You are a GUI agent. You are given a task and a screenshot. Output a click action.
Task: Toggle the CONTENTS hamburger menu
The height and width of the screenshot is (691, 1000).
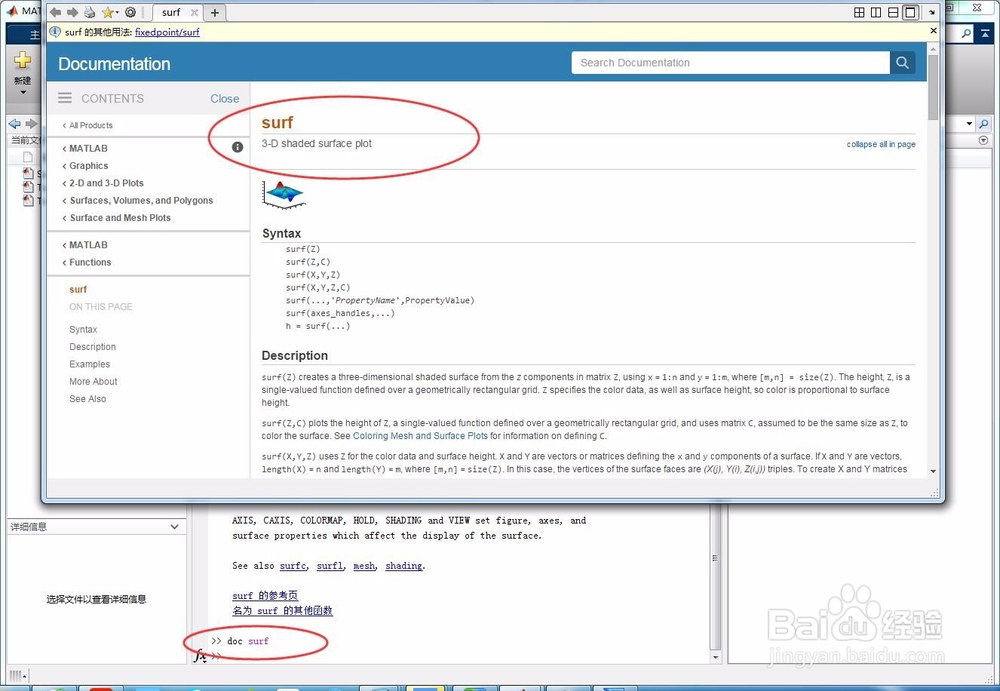(65, 98)
